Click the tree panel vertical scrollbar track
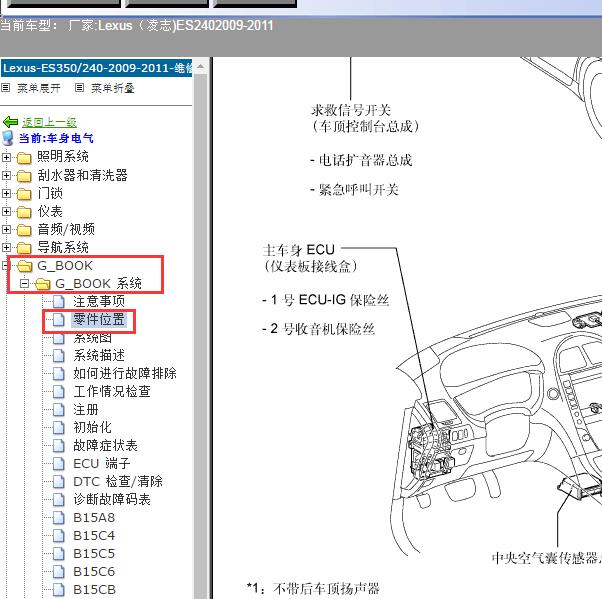 [200, 336]
